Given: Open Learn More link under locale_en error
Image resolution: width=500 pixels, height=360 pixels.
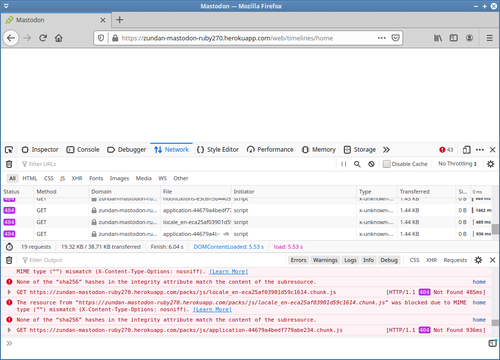Looking at the screenshot, I should (212, 310).
